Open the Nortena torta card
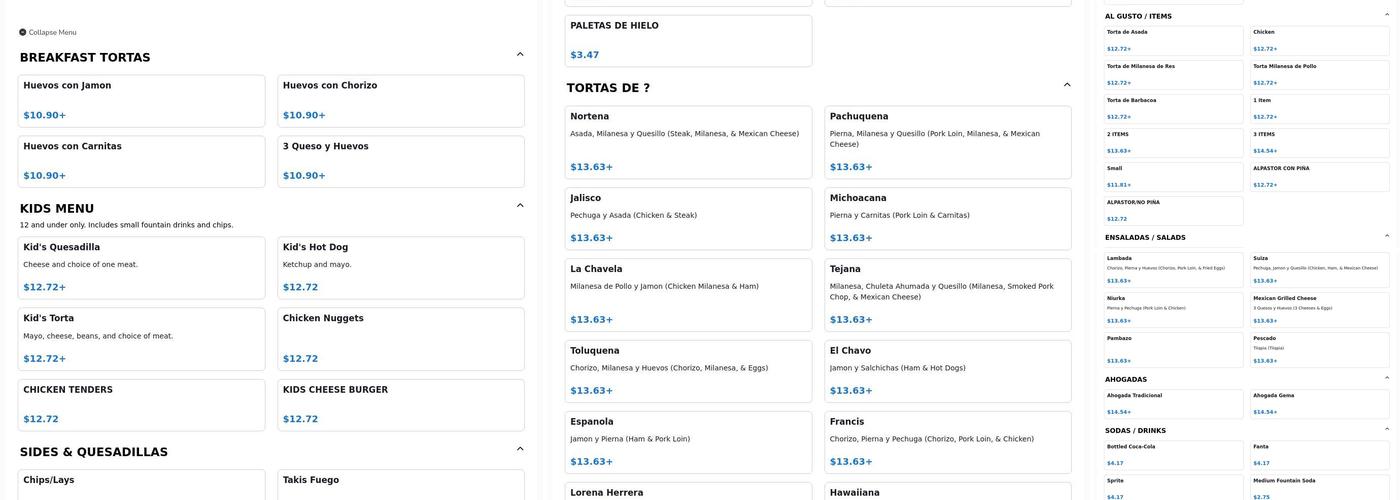 [x=689, y=142]
